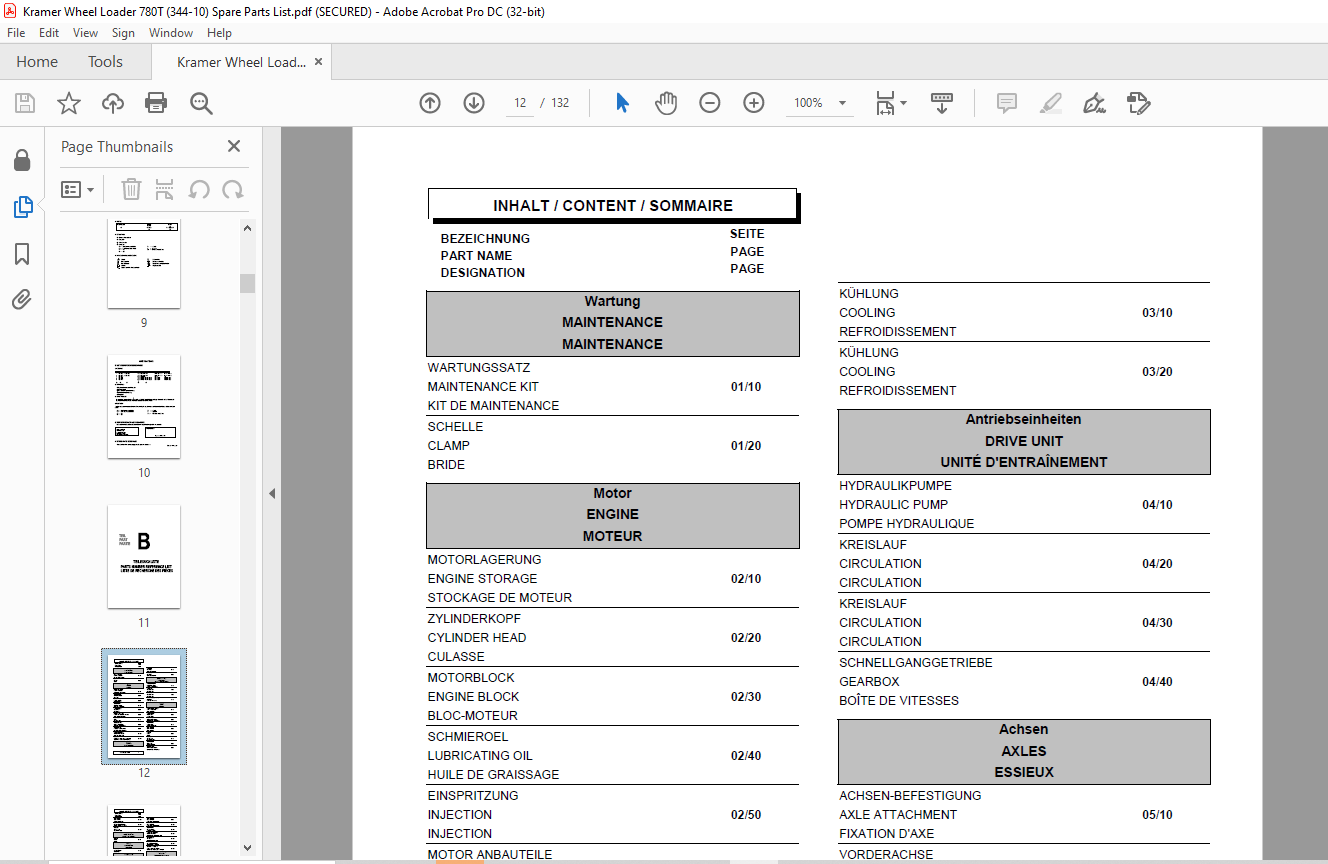Close the Page Thumbnails panel

[234, 146]
